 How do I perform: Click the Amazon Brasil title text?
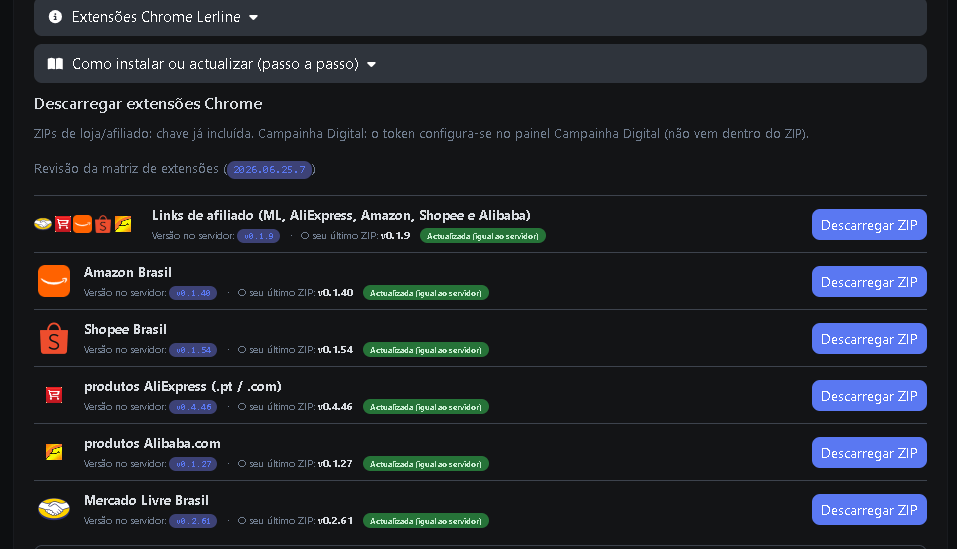(x=128, y=273)
